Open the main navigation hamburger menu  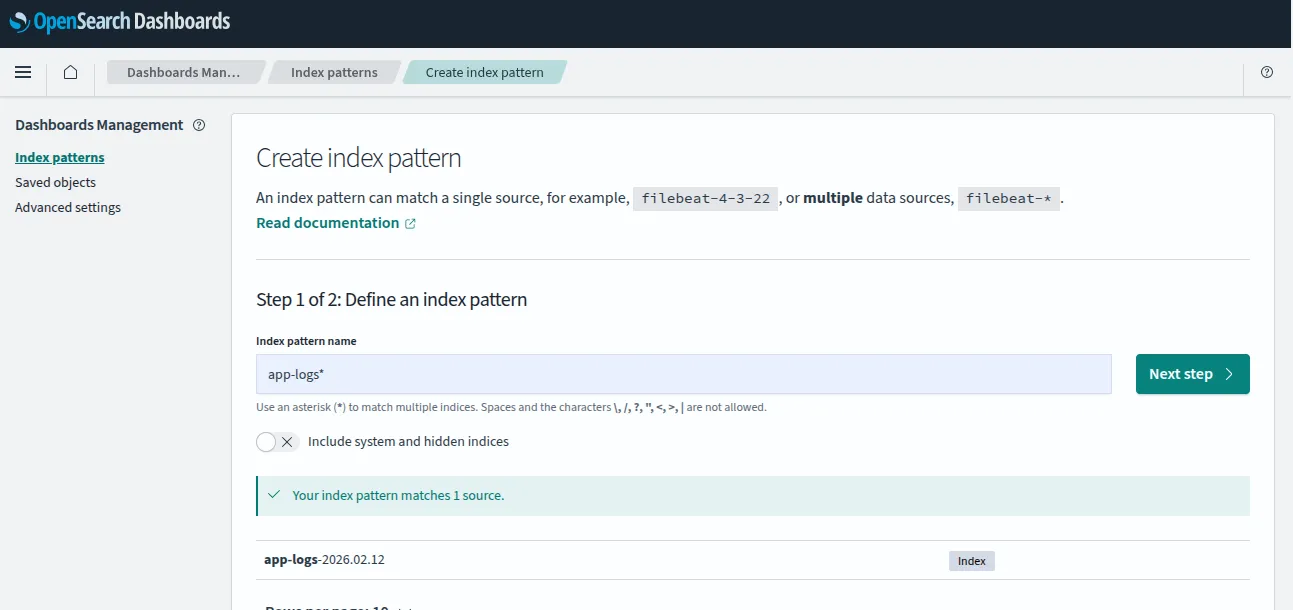(x=23, y=71)
